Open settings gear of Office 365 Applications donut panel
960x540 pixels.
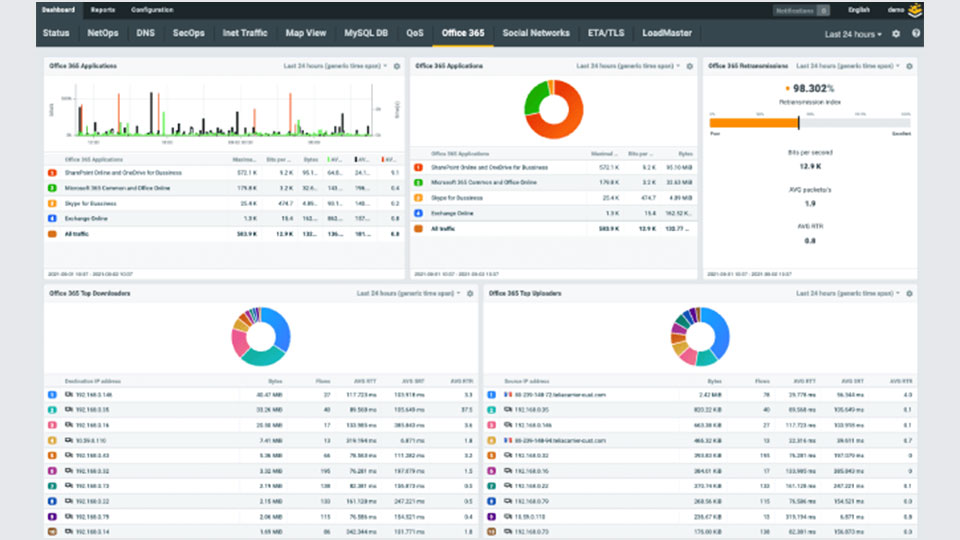pos(689,66)
